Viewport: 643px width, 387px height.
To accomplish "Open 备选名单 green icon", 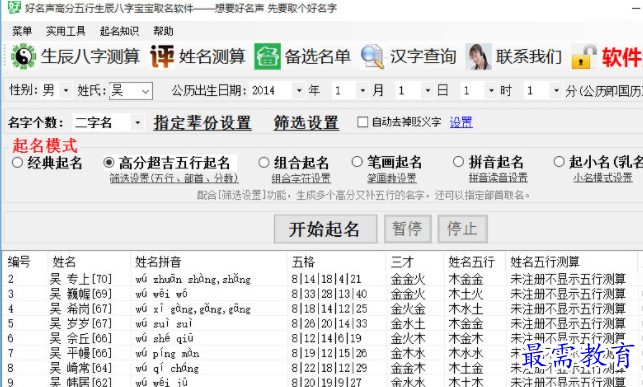I will (x=267, y=56).
